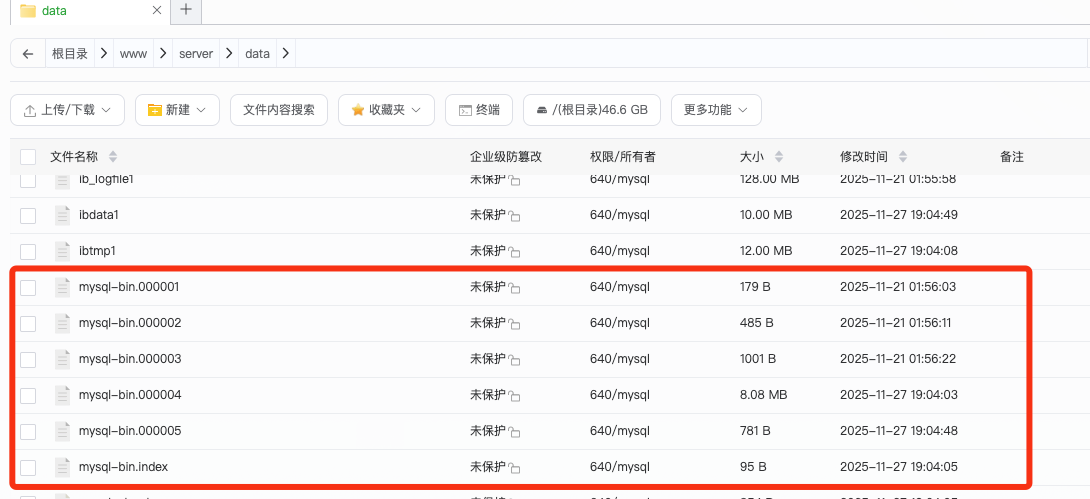Open file name mysql-bin.000004
The image size is (1090, 499).
pos(130,395)
